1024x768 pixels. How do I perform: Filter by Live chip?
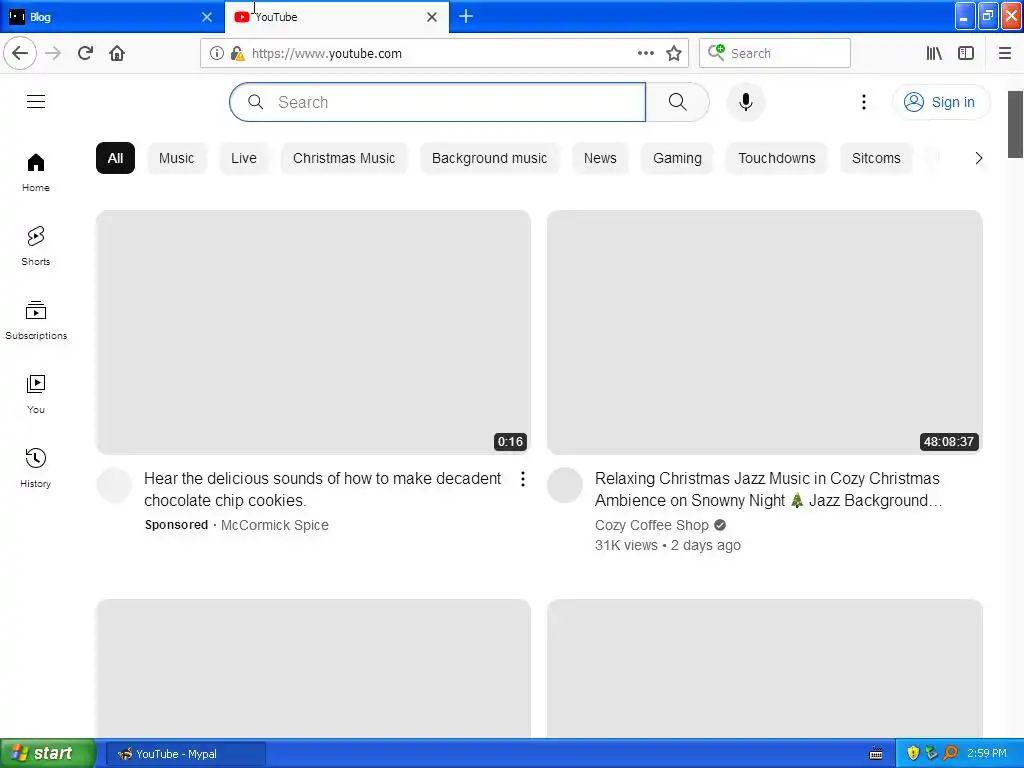click(244, 158)
